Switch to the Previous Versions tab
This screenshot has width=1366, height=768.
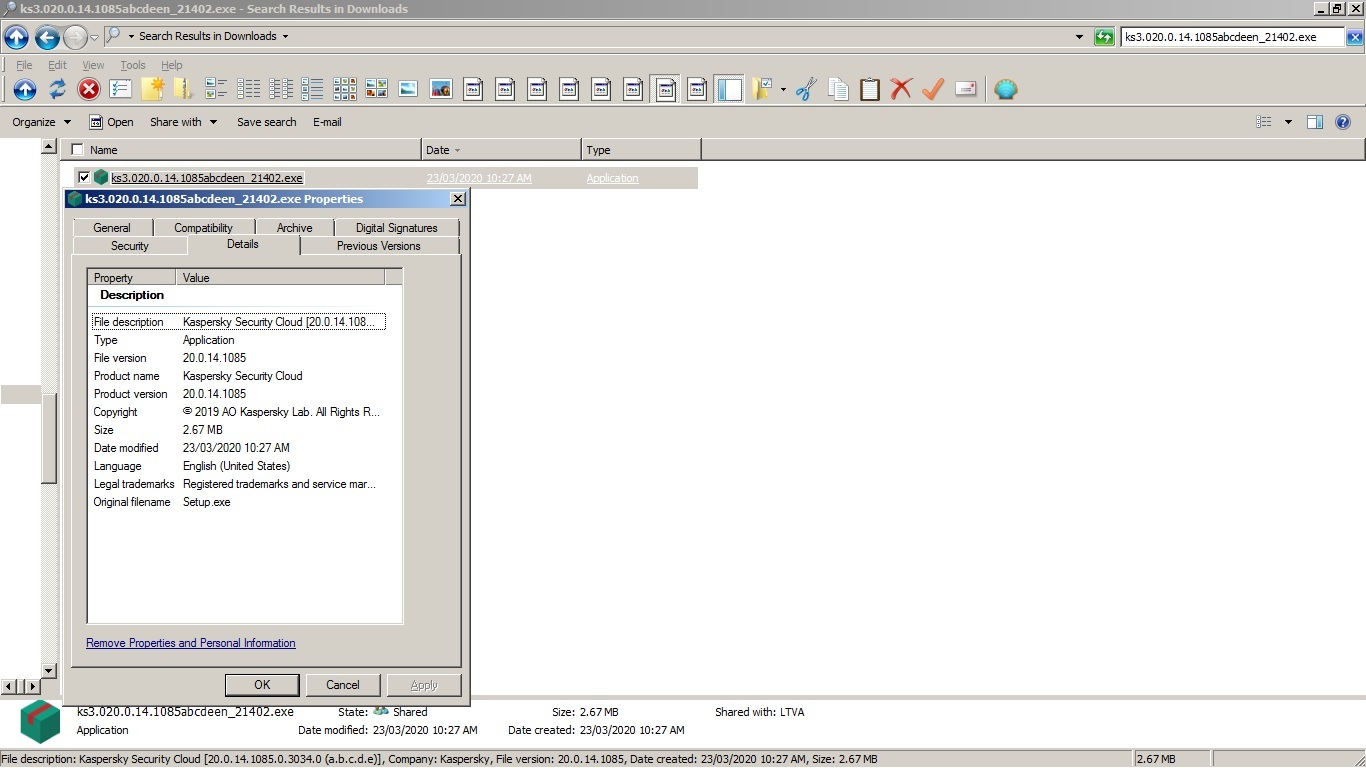(x=379, y=246)
